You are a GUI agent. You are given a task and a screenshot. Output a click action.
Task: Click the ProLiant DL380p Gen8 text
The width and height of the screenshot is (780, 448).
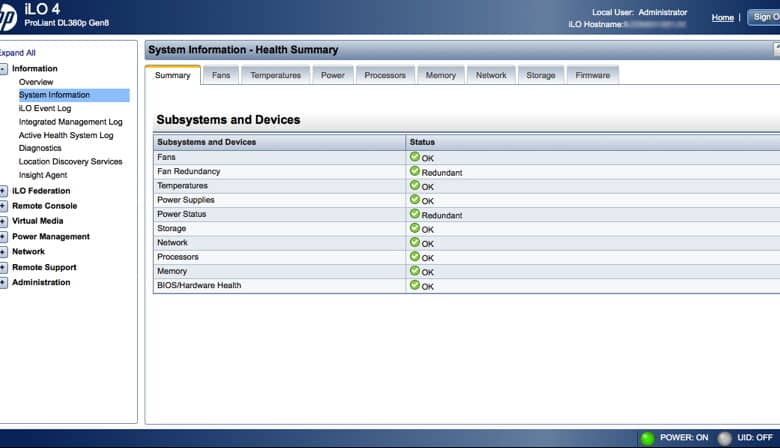(67, 23)
